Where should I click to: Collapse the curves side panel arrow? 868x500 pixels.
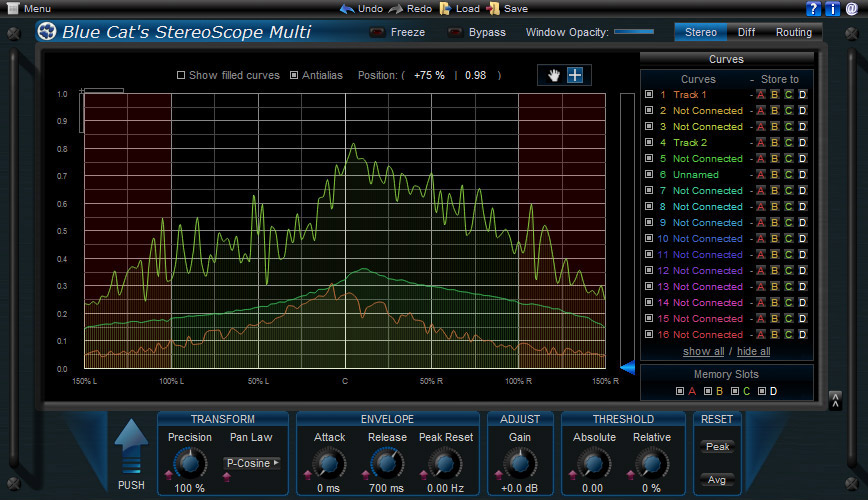coord(834,400)
